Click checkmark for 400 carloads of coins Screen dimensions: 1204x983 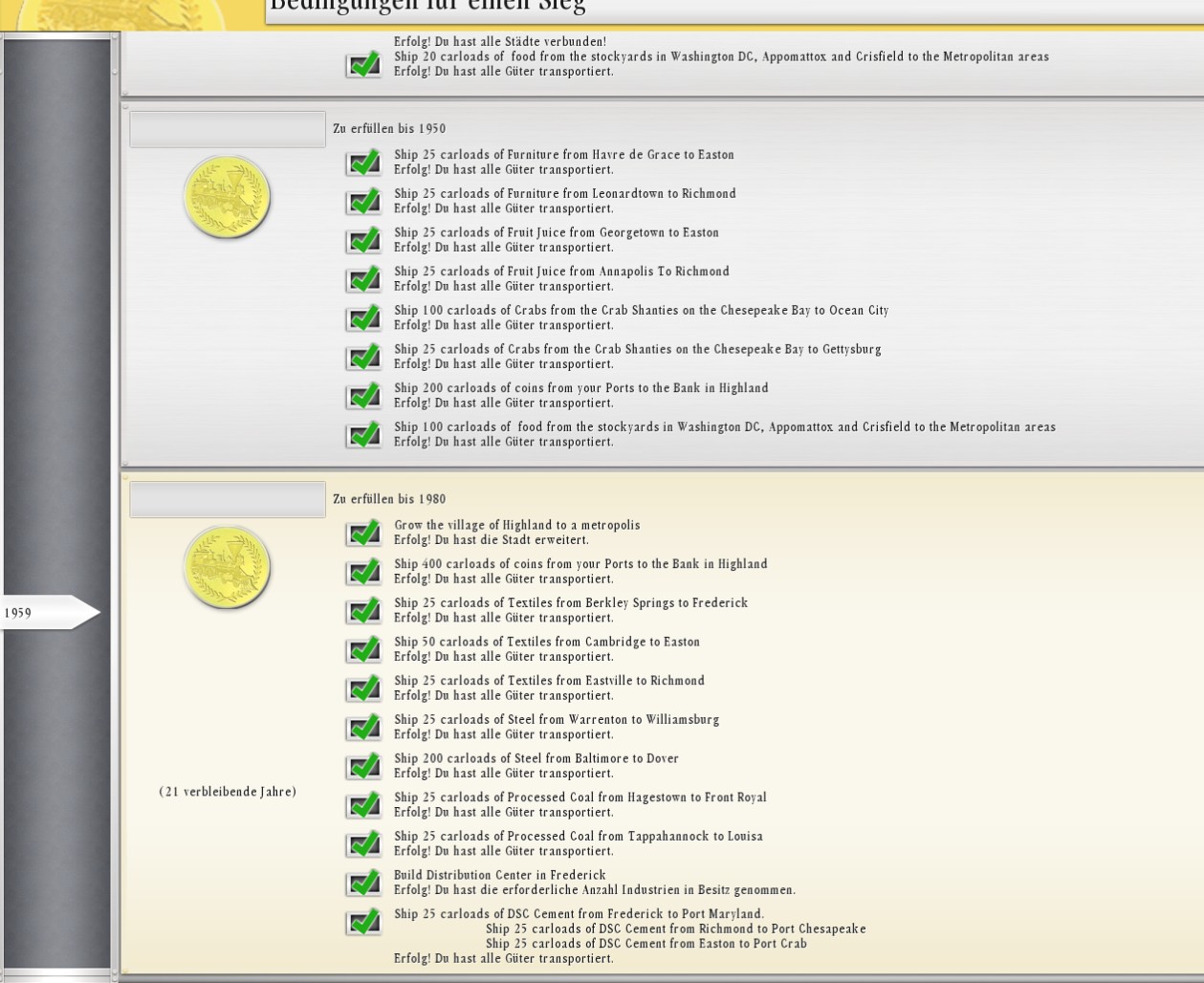pos(363,572)
